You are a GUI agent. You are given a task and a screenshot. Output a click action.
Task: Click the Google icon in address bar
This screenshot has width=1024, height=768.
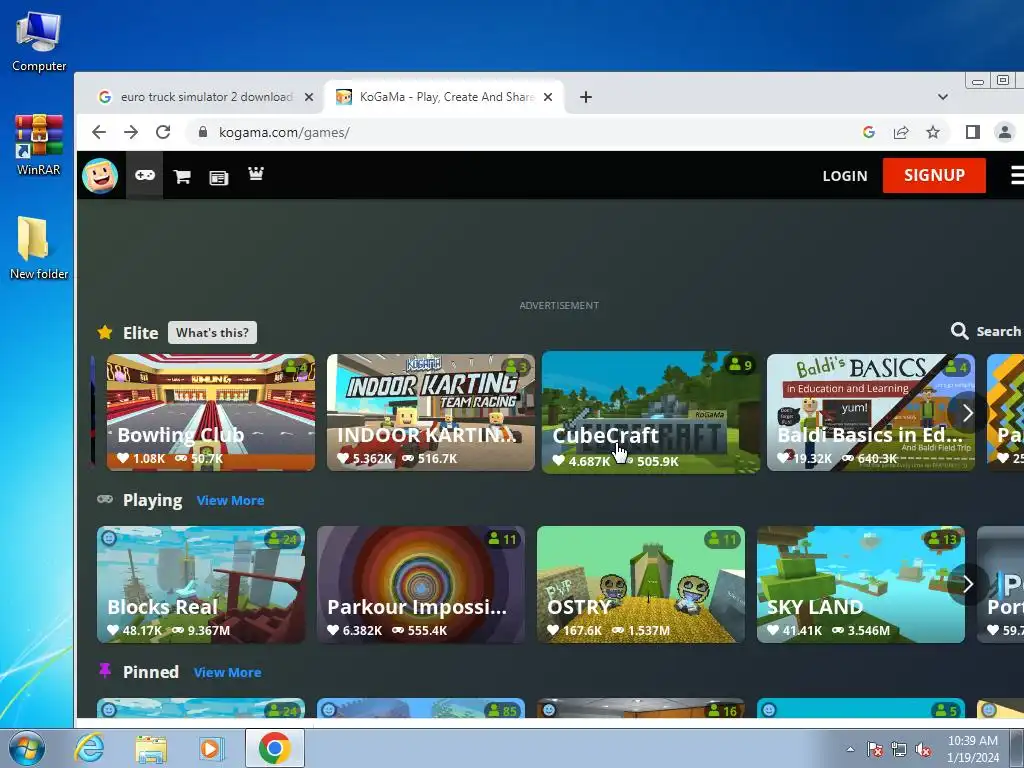click(x=869, y=132)
